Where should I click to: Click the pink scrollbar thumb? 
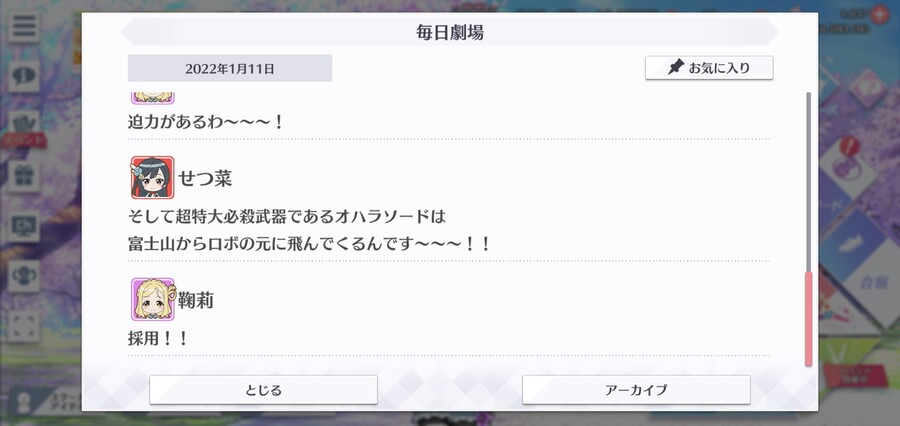click(809, 319)
